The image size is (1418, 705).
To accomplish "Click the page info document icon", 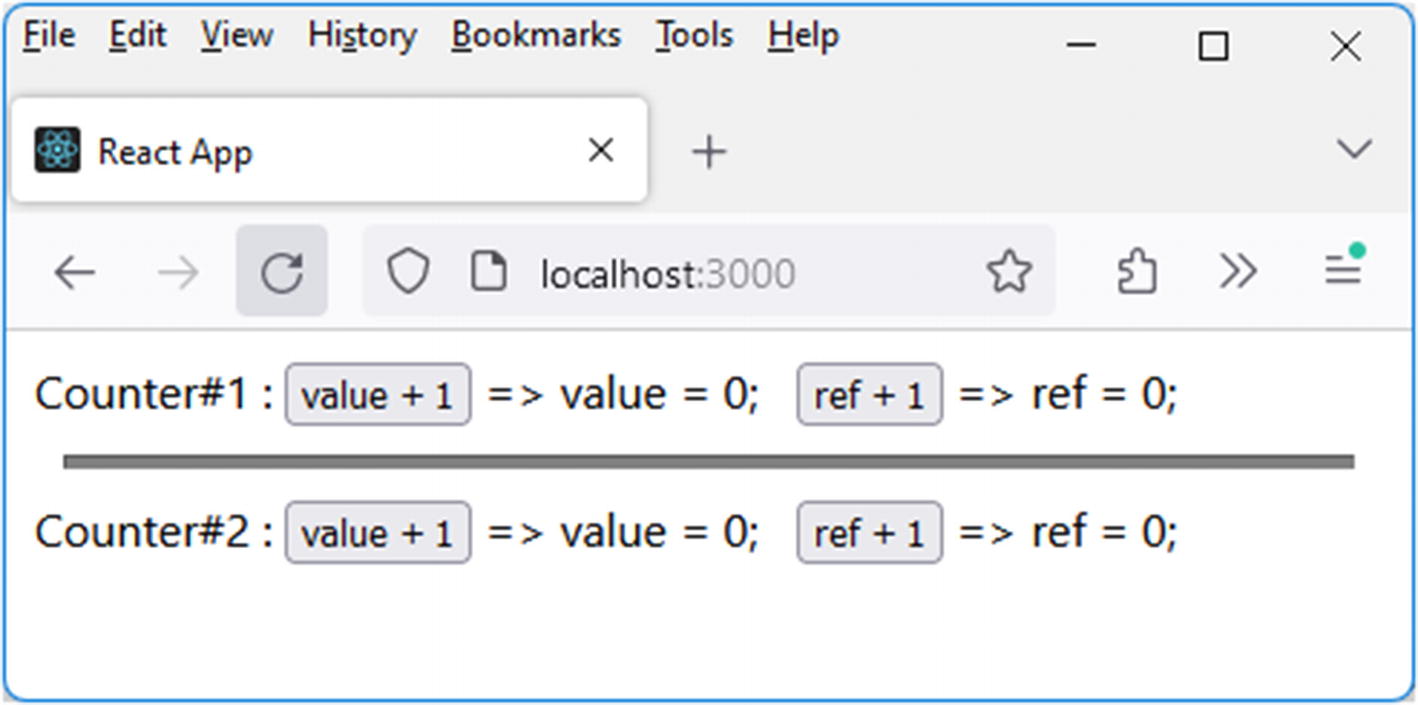I will [x=488, y=272].
